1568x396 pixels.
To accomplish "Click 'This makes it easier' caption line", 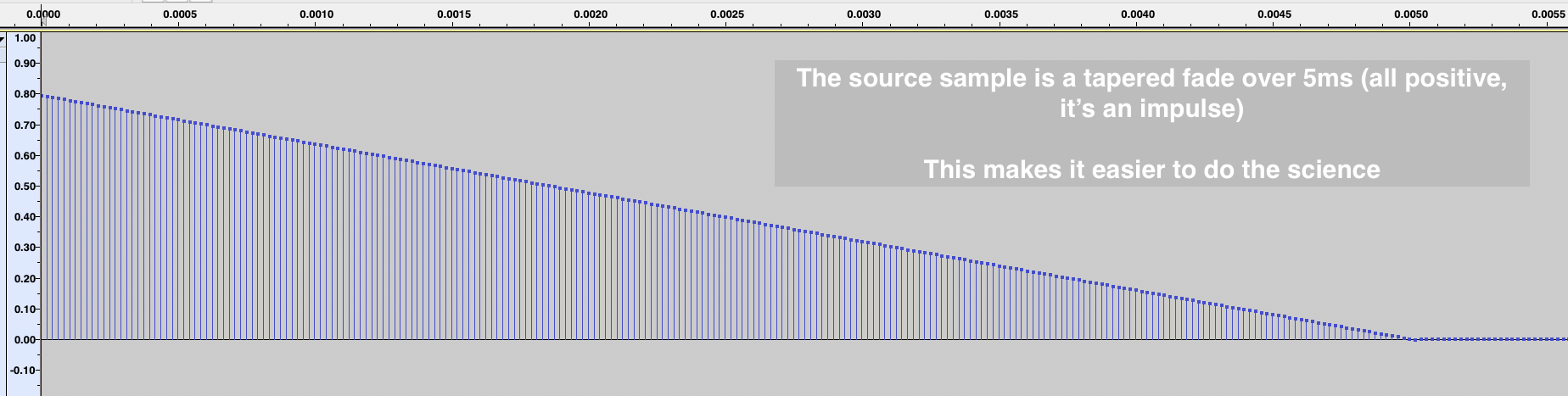I will pos(1151,170).
